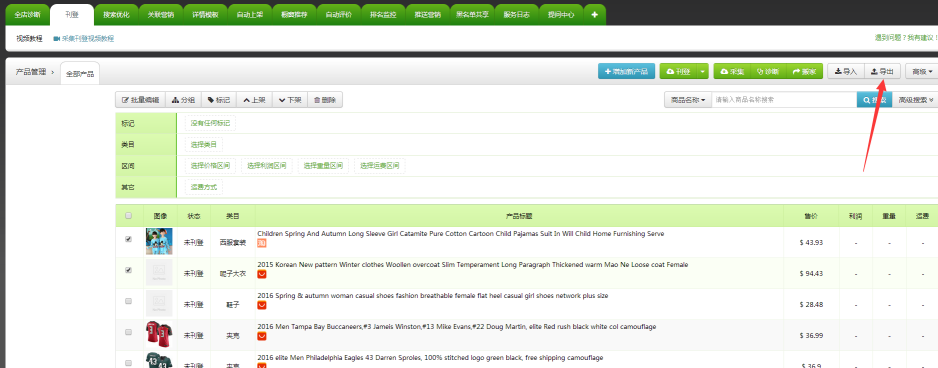This screenshot has width=938, height=368.
Task: Uncheck the Children Pajamas product checkbox
Action: [x=129, y=239]
